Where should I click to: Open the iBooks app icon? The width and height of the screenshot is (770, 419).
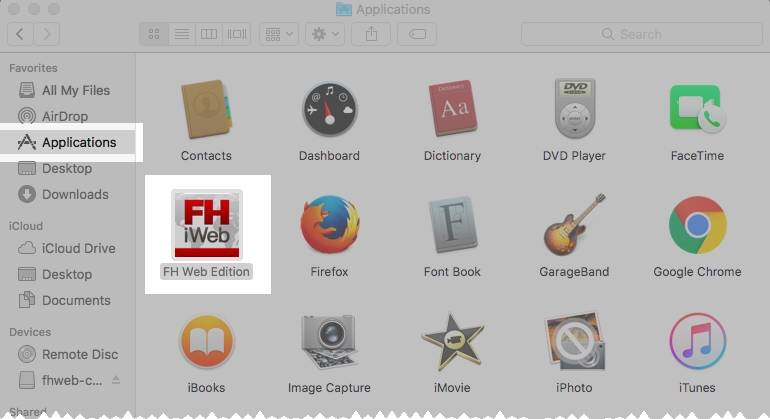tap(207, 341)
